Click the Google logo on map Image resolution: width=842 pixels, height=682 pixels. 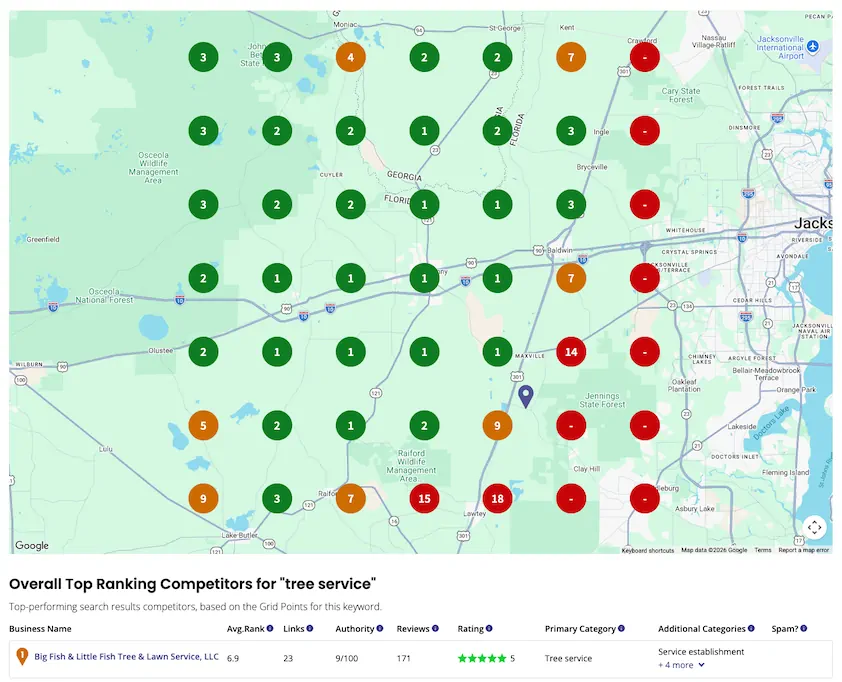click(x=32, y=545)
